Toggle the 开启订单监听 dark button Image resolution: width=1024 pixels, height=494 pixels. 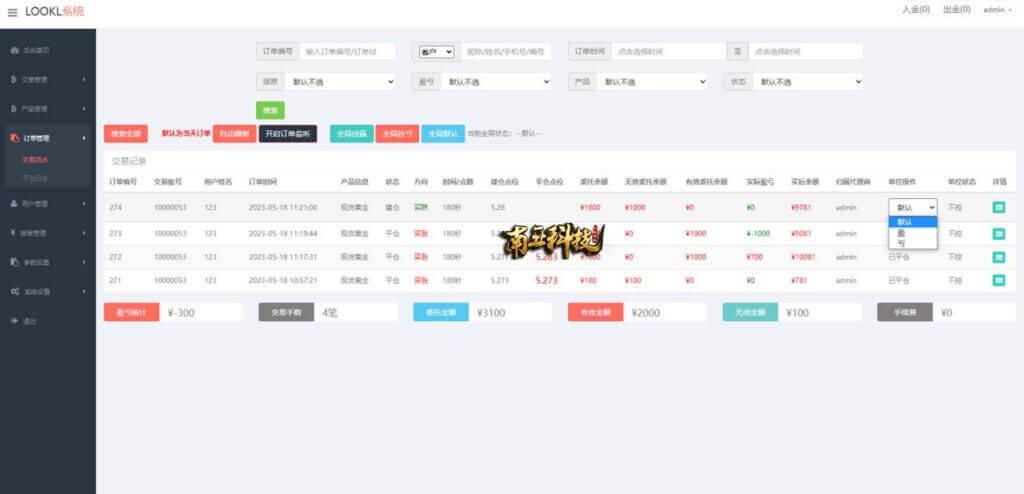click(288, 133)
